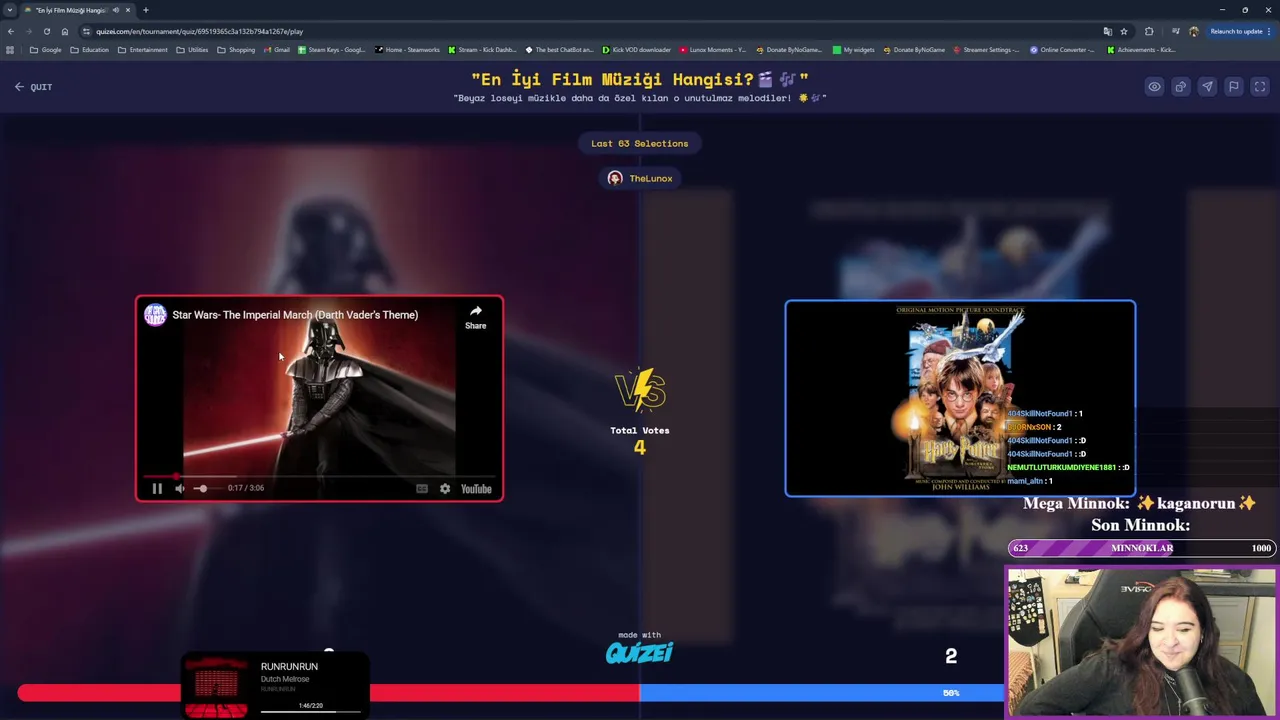This screenshot has height=720, width=1280.
Task: Open the Chrome profile avatar
Action: pos(1193,31)
